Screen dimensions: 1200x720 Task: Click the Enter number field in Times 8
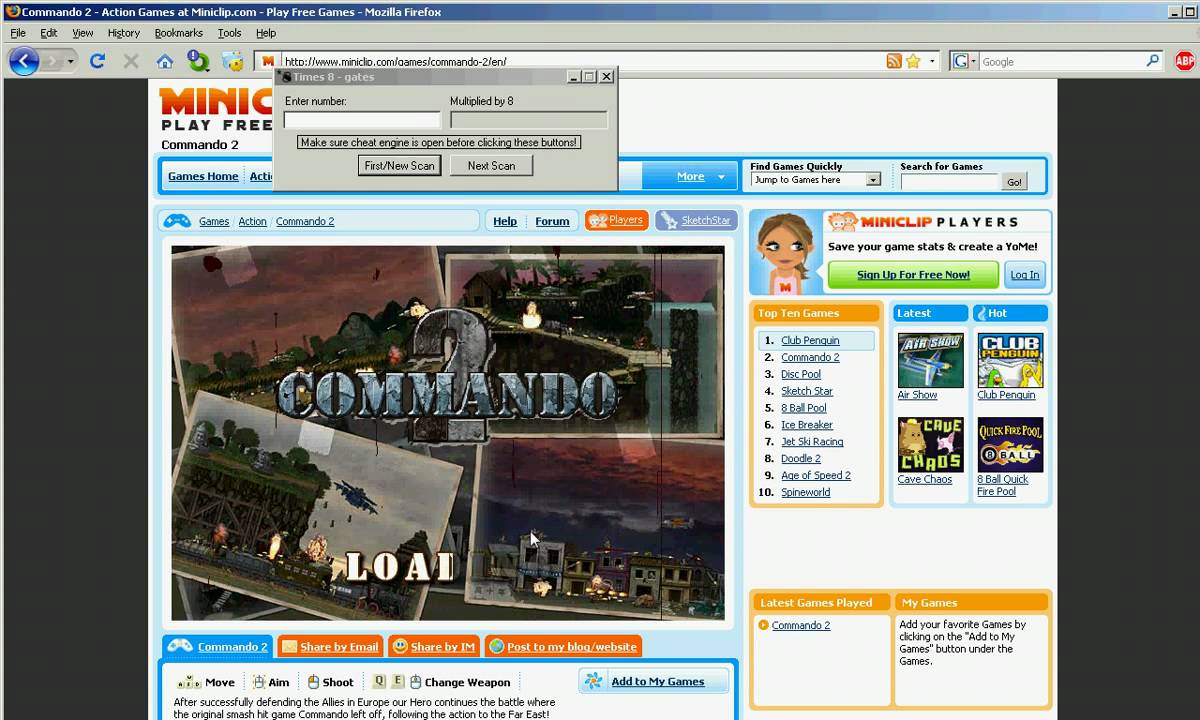[x=362, y=120]
